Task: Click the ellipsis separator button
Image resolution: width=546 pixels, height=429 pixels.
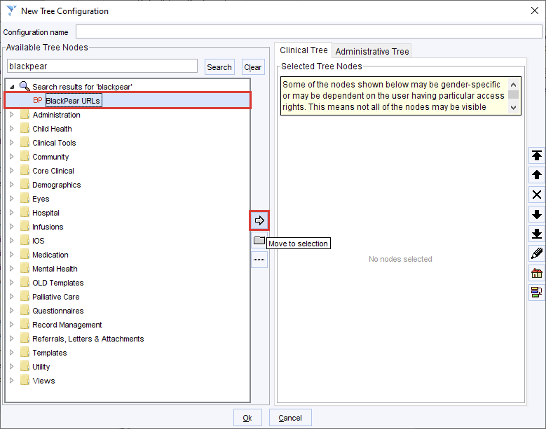Action: click(259, 260)
